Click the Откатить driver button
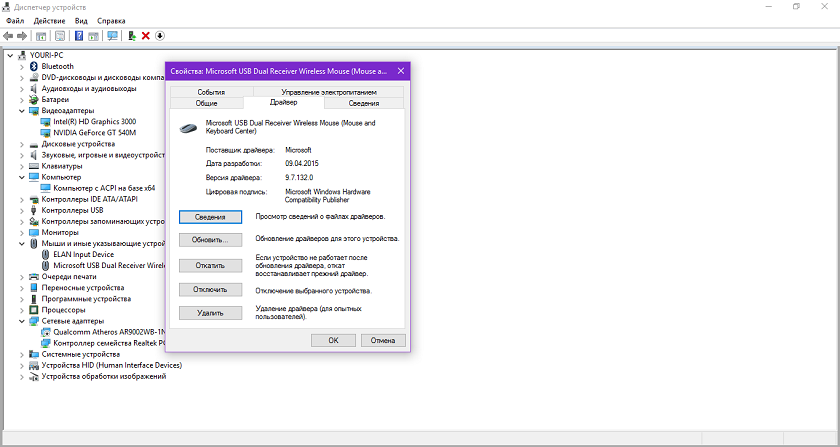This screenshot has height=447, width=840. click(210, 265)
